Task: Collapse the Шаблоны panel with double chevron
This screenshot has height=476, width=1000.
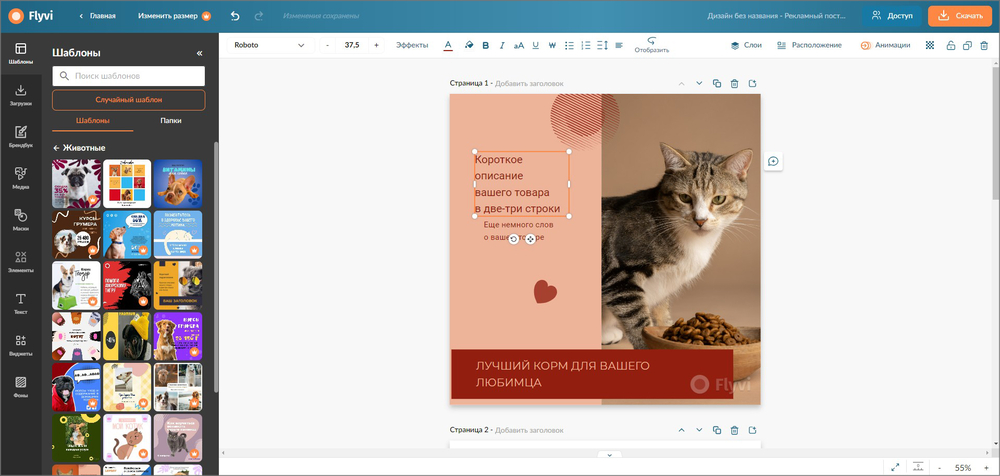Action: pyautogui.click(x=198, y=53)
